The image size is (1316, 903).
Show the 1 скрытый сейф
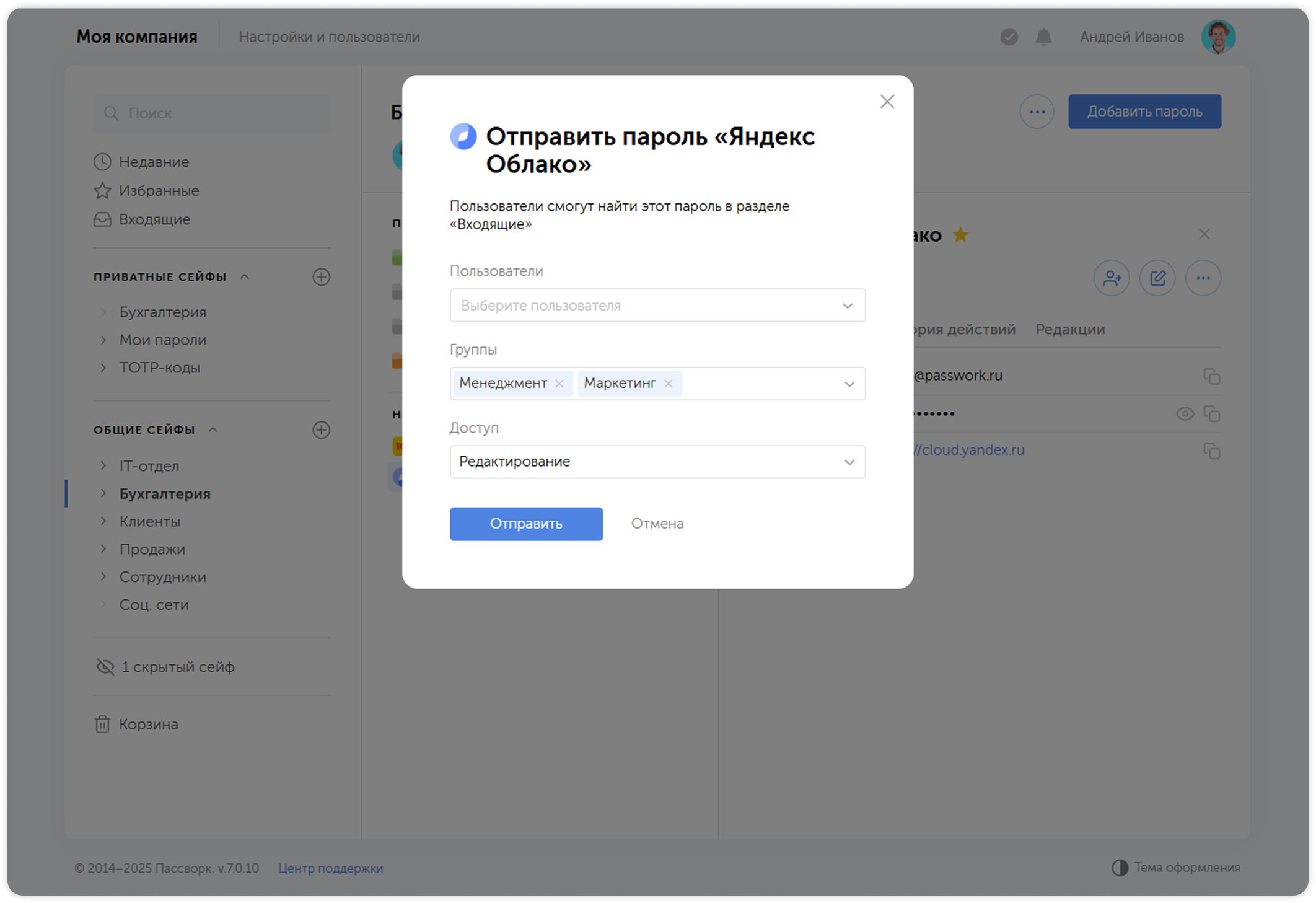coord(165,667)
